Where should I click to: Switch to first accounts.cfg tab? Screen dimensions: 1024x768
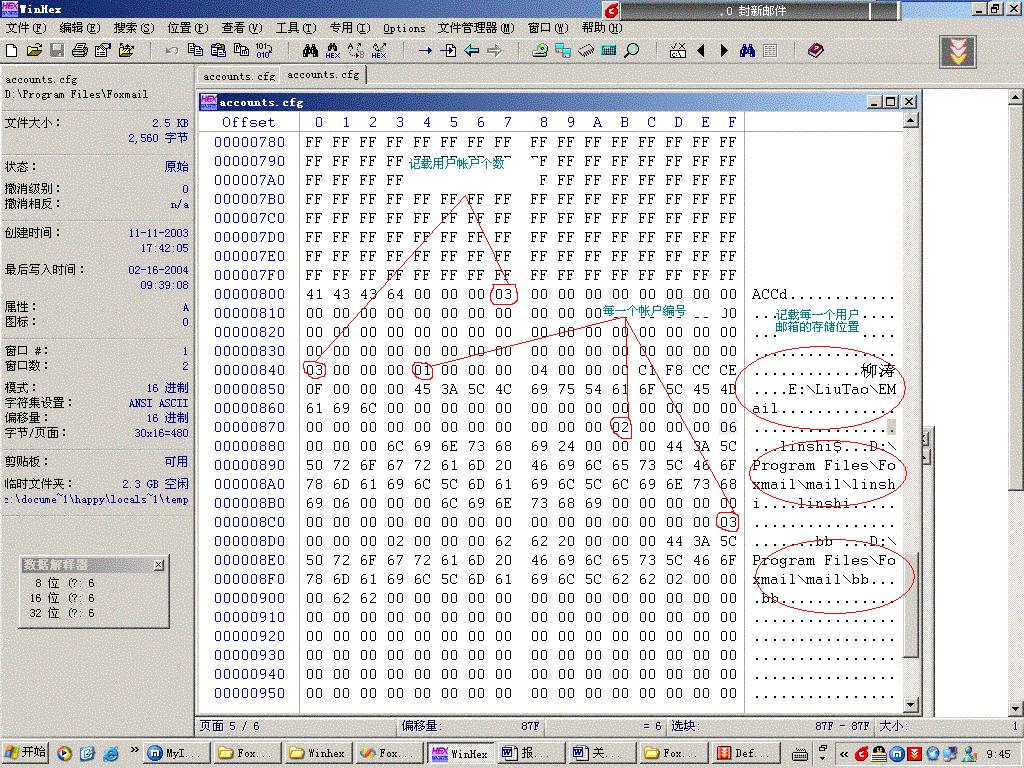click(239, 76)
